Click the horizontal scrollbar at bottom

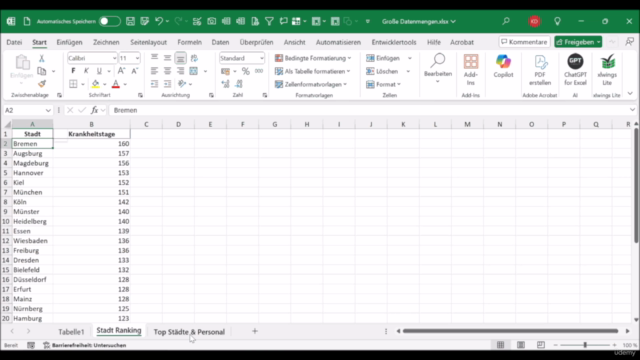pyautogui.click(x=510, y=331)
